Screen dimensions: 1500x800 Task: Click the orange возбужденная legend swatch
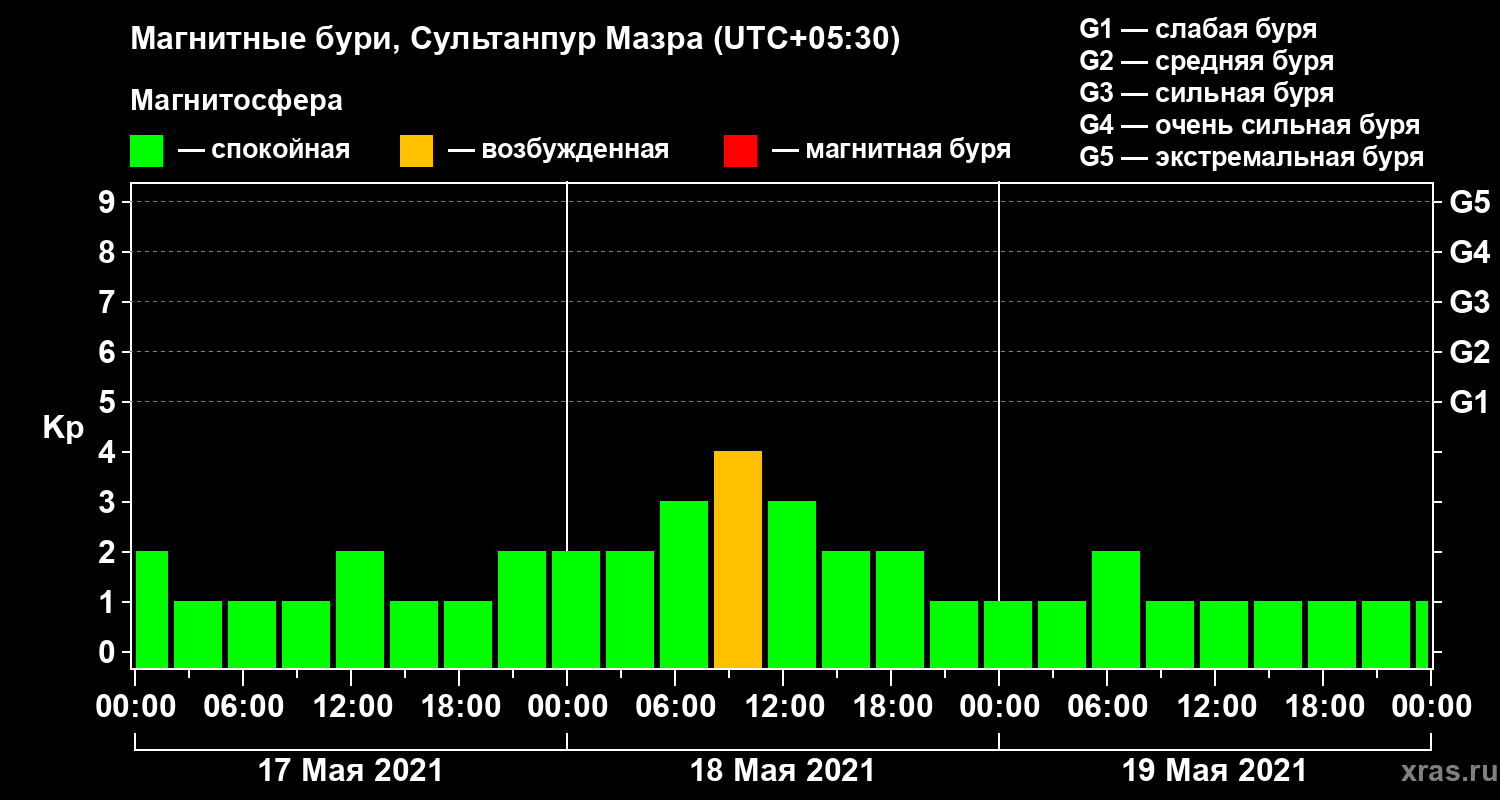416,151
